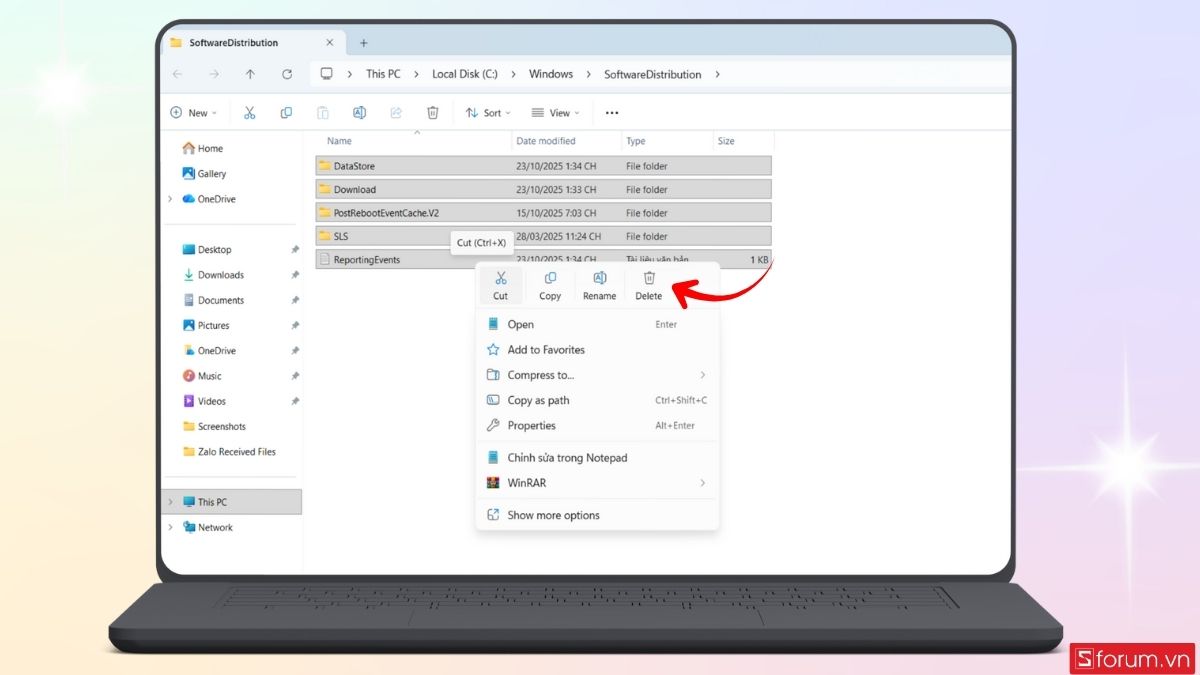Viewport: 1200px width, 675px height.
Task: Expand the Network tree node chevron
Action: [x=170, y=527]
